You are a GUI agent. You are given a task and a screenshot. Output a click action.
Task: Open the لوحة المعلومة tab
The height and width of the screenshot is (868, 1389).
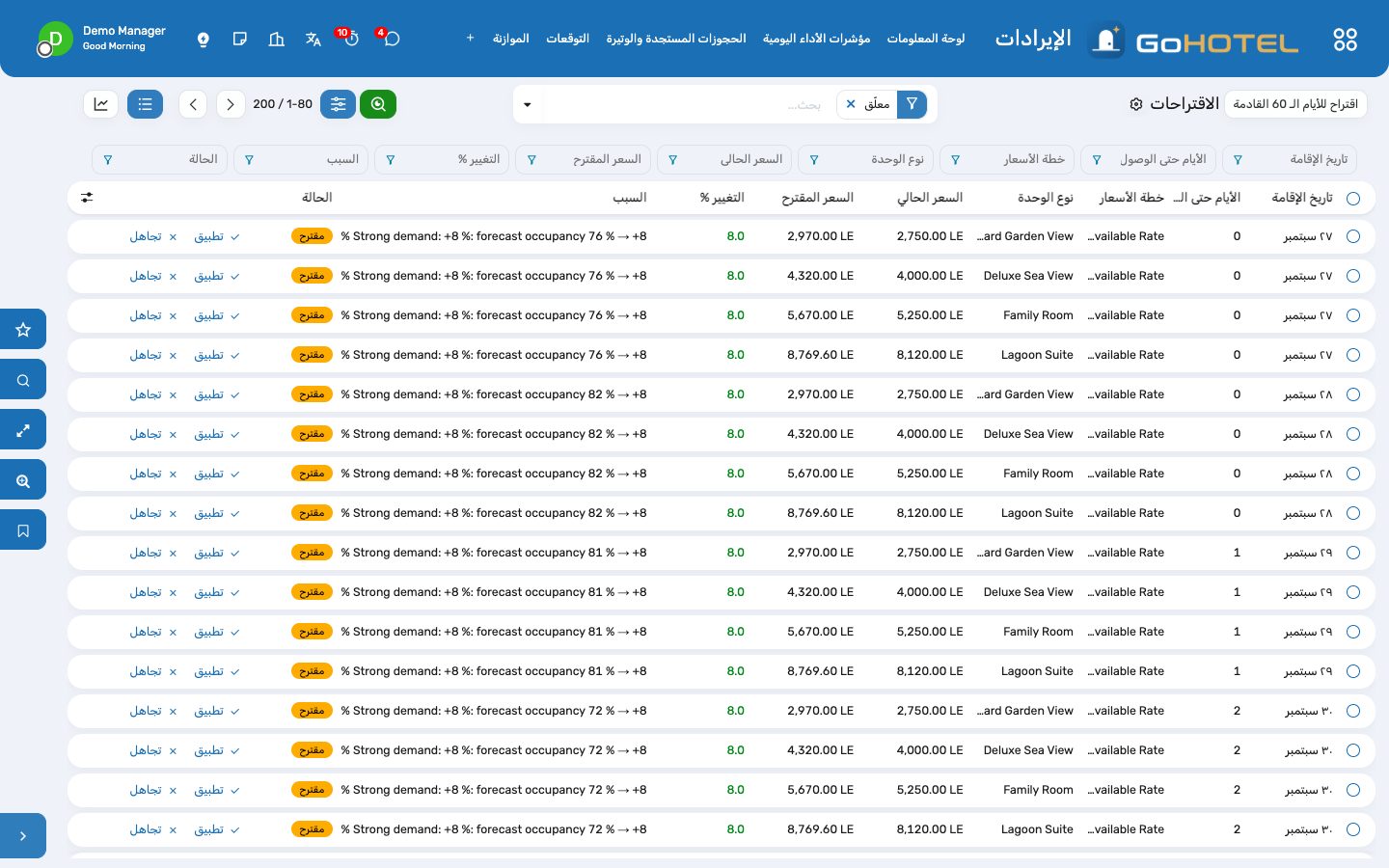click(x=926, y=39)
